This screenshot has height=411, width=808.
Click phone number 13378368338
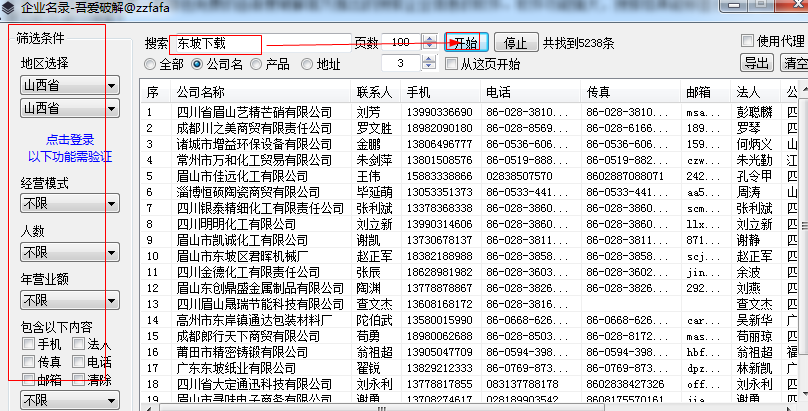click(x=440, y=208)
